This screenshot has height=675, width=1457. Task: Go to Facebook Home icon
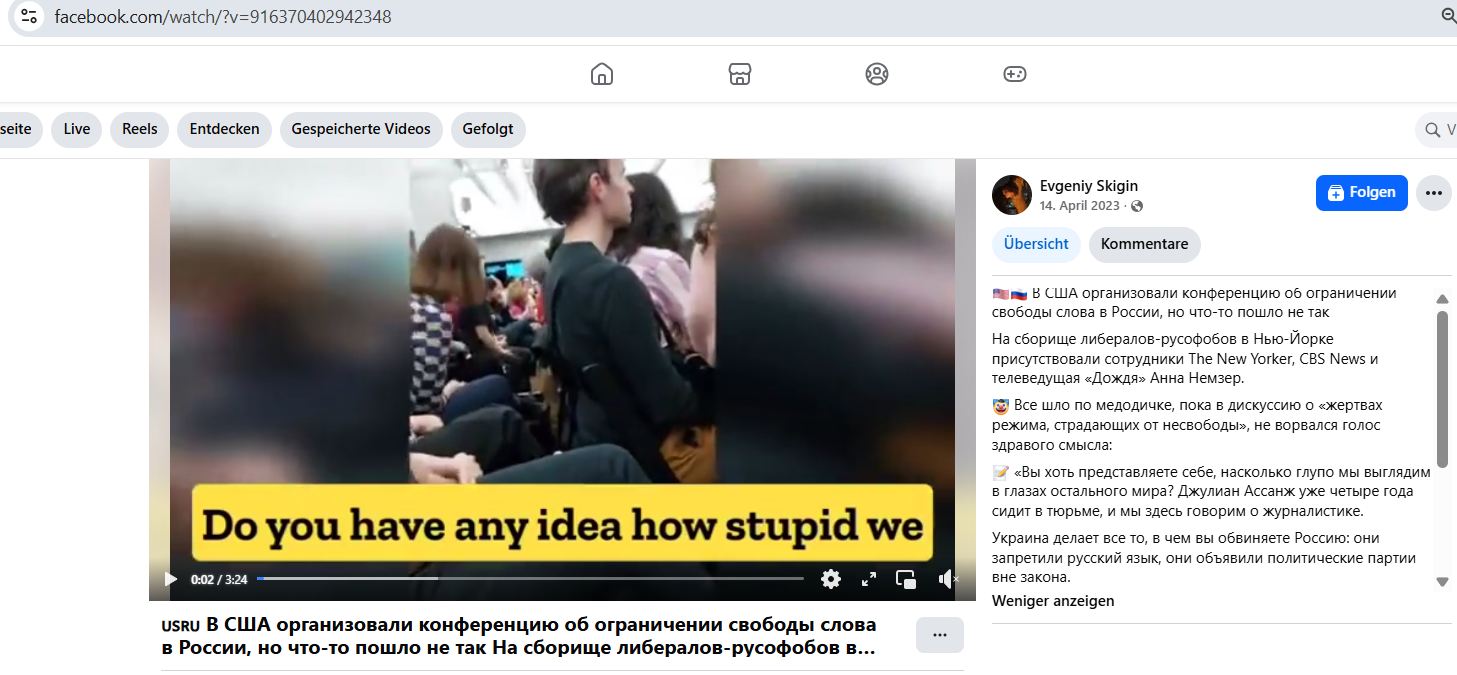(x=601, y=74)
